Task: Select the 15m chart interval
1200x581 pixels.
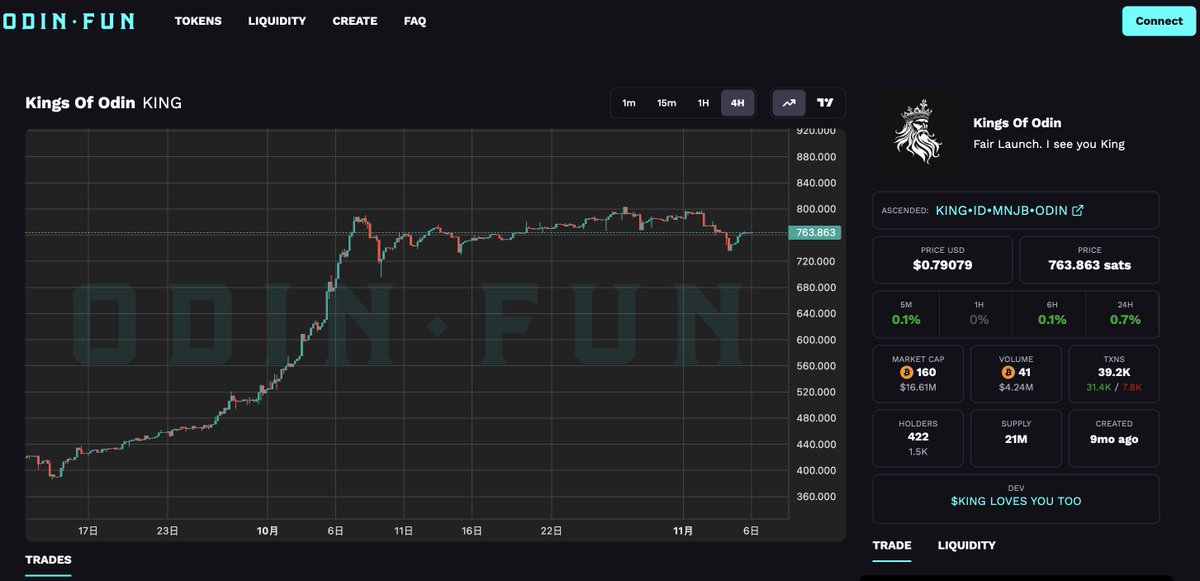Action: click(x=666, y=103)
